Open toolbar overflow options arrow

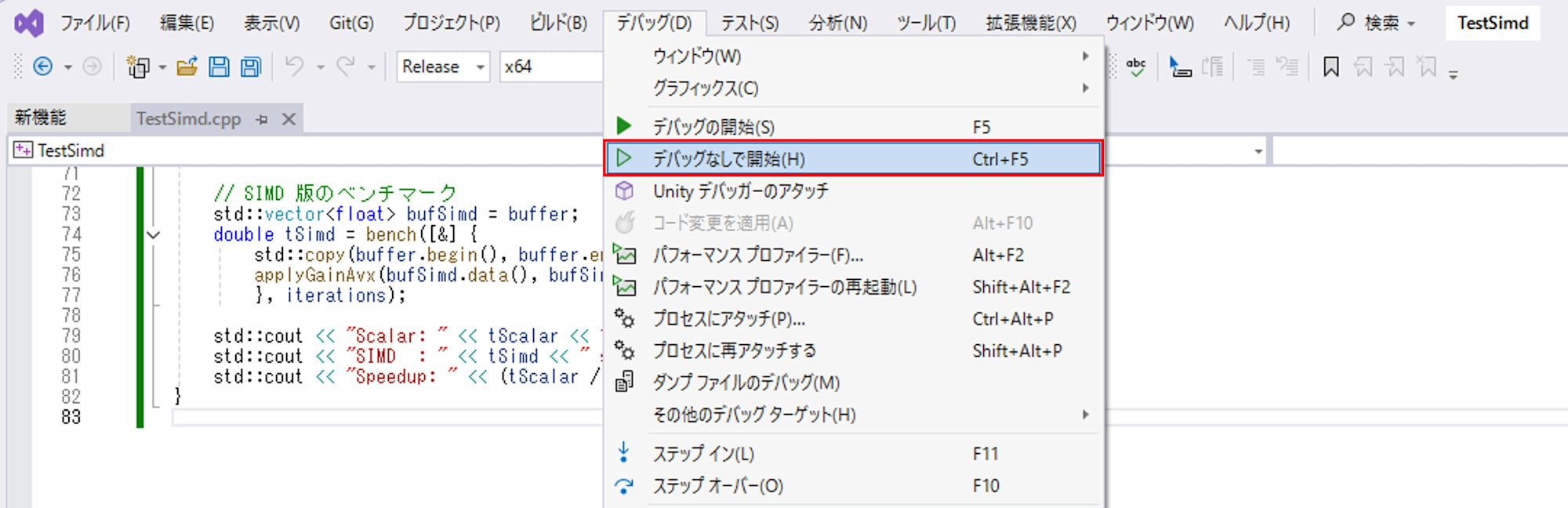[x=1453, y=74]
